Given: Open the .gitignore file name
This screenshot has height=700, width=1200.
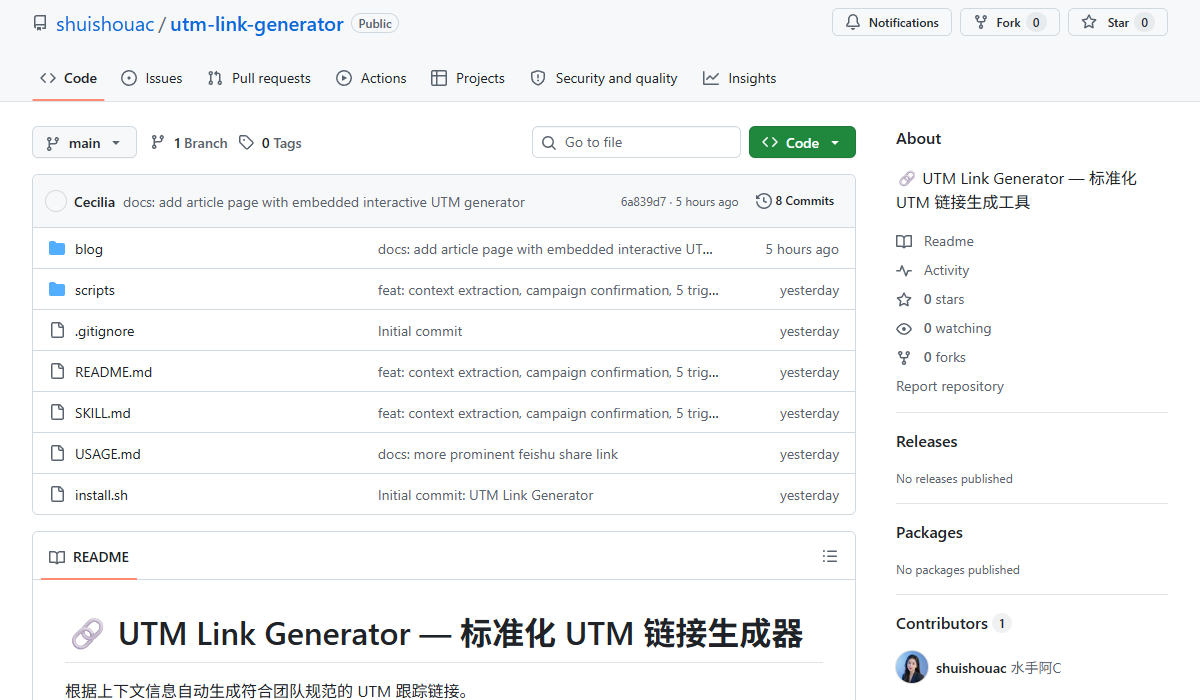Looking at the screenshot, I should pos(104,331).
